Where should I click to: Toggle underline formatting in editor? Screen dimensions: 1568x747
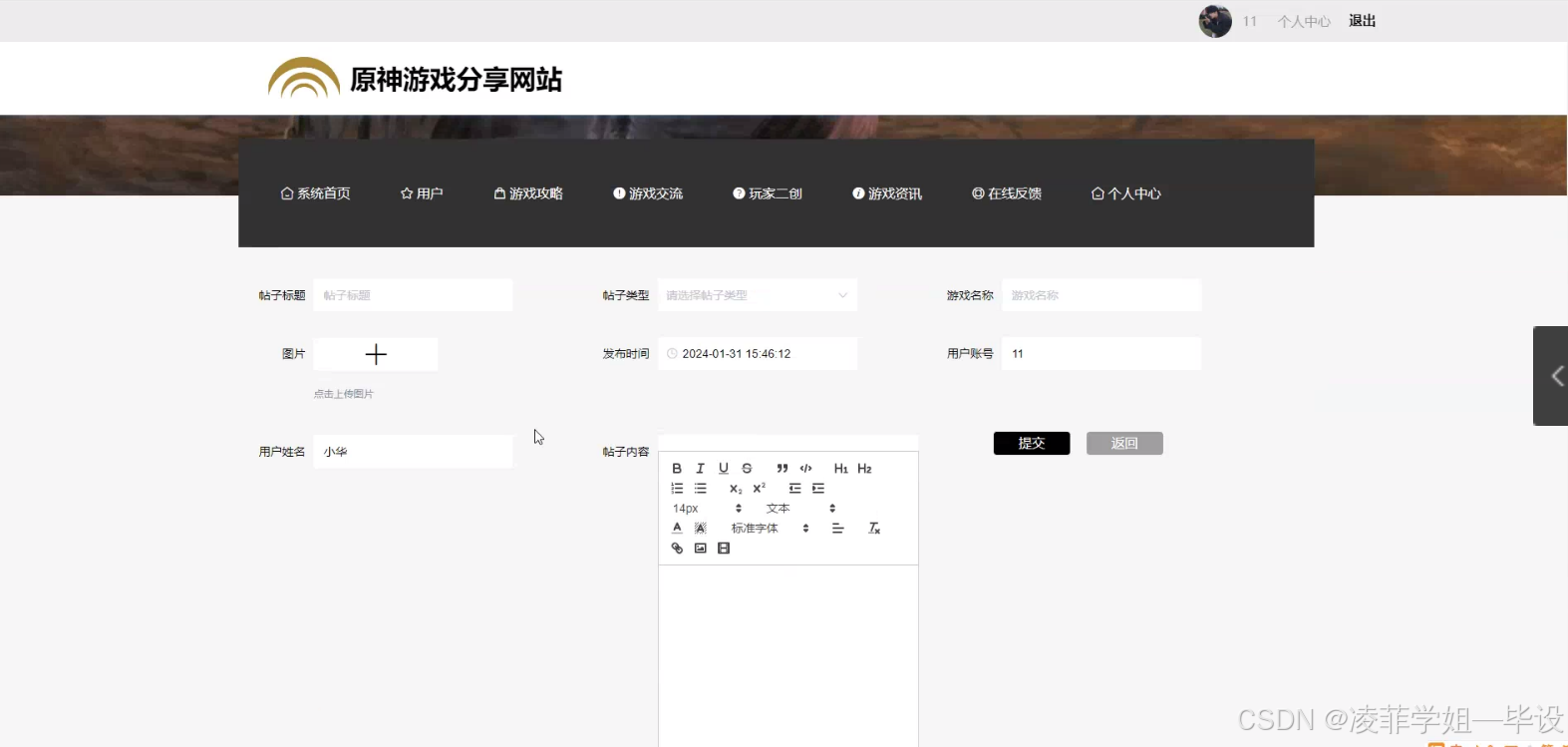(724, 469)
